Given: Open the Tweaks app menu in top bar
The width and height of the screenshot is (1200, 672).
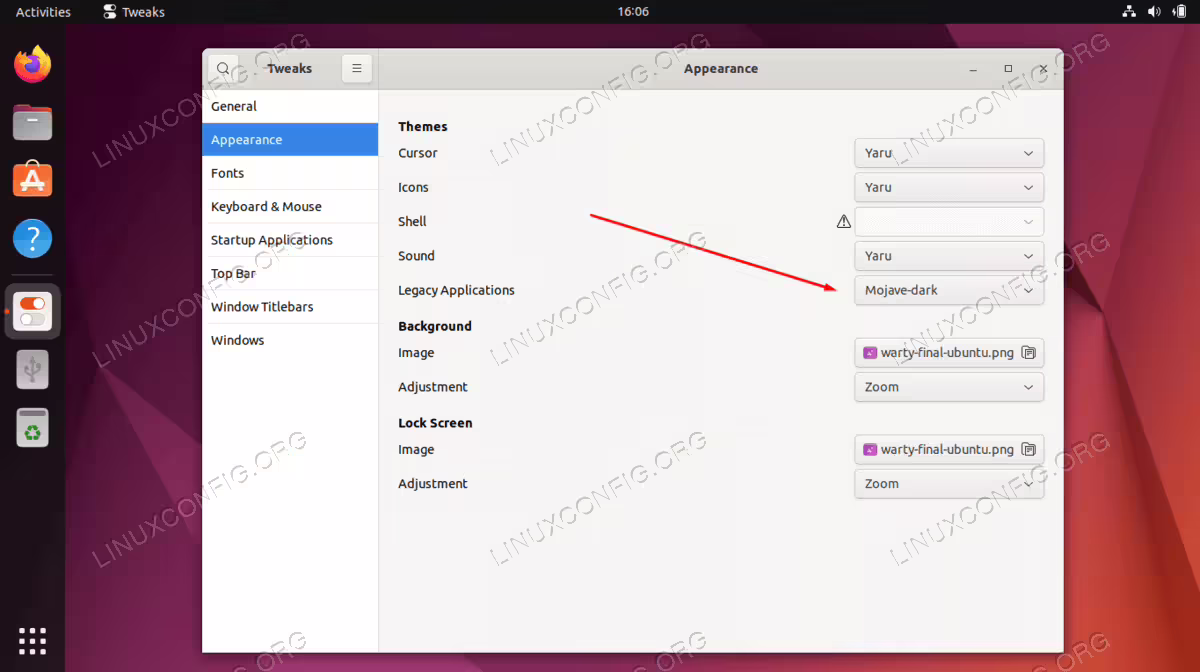Looking at the screenshot, I should click(x=134, y=12).
